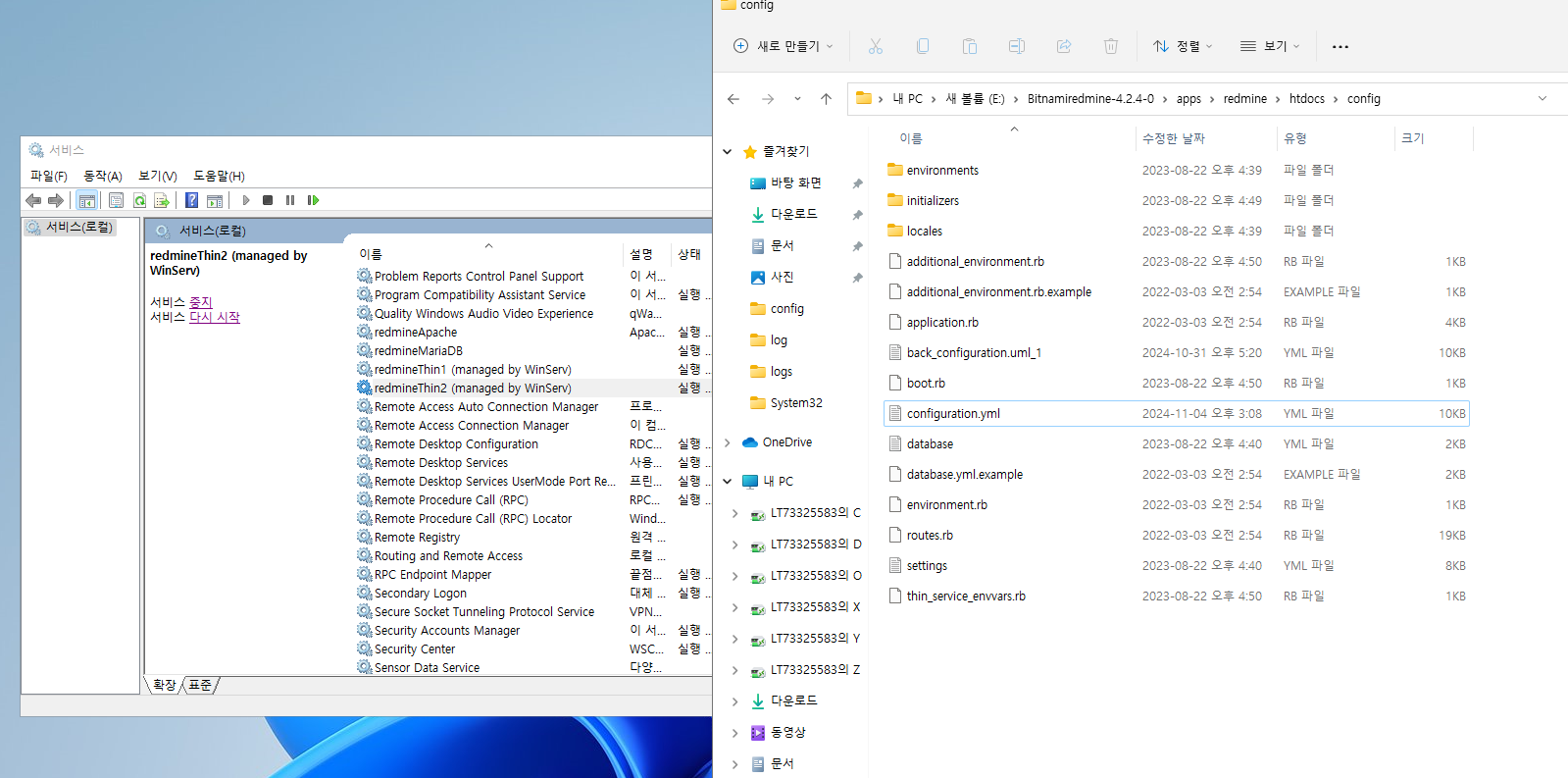The image size is (1568, 778).
Task: Click the Delete trash icon in Explorer
Action: point(1111,46)
